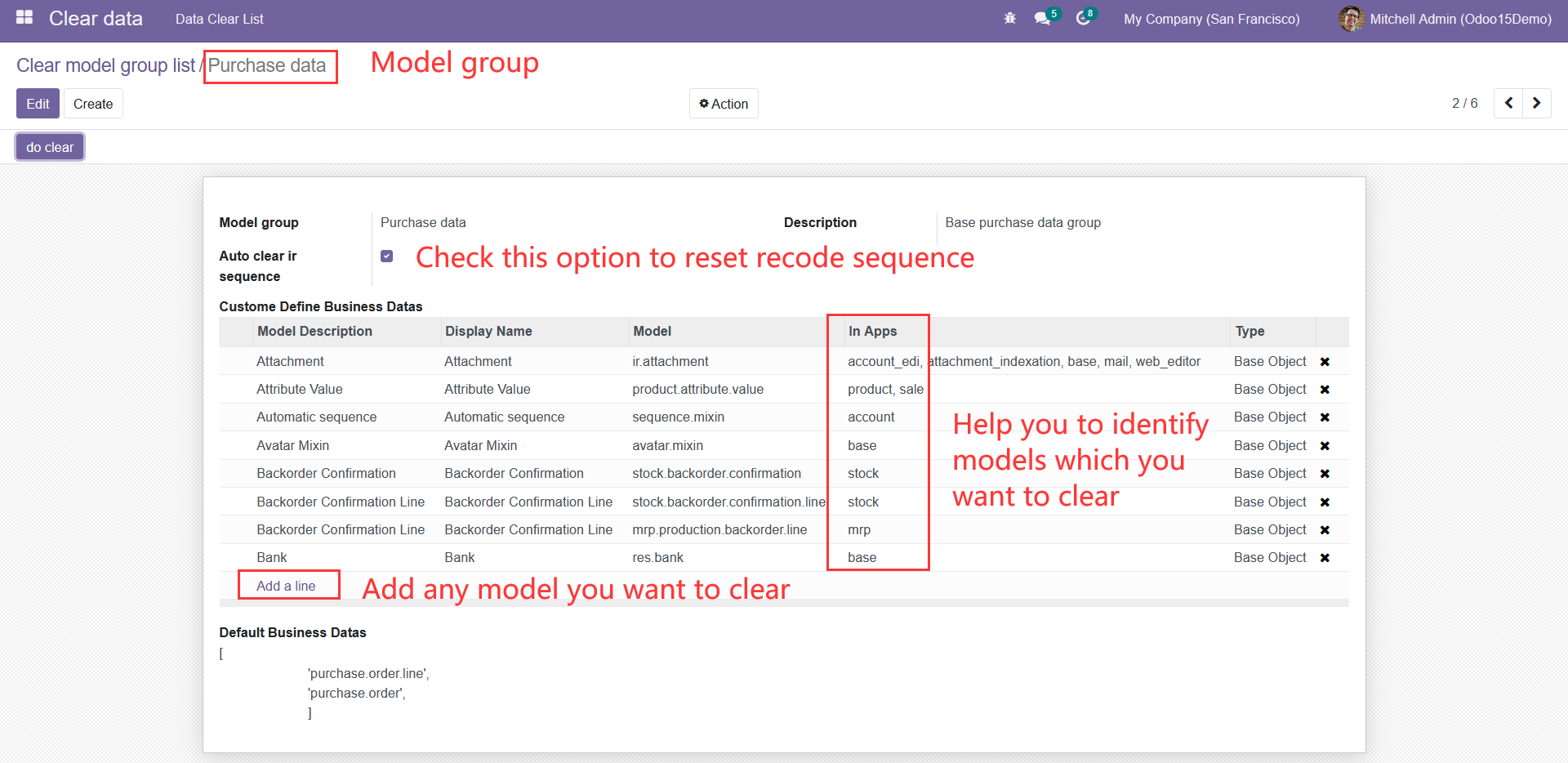
Task: Navigate to Clear model group list breadcrumb
Action: tap(106, 65)
